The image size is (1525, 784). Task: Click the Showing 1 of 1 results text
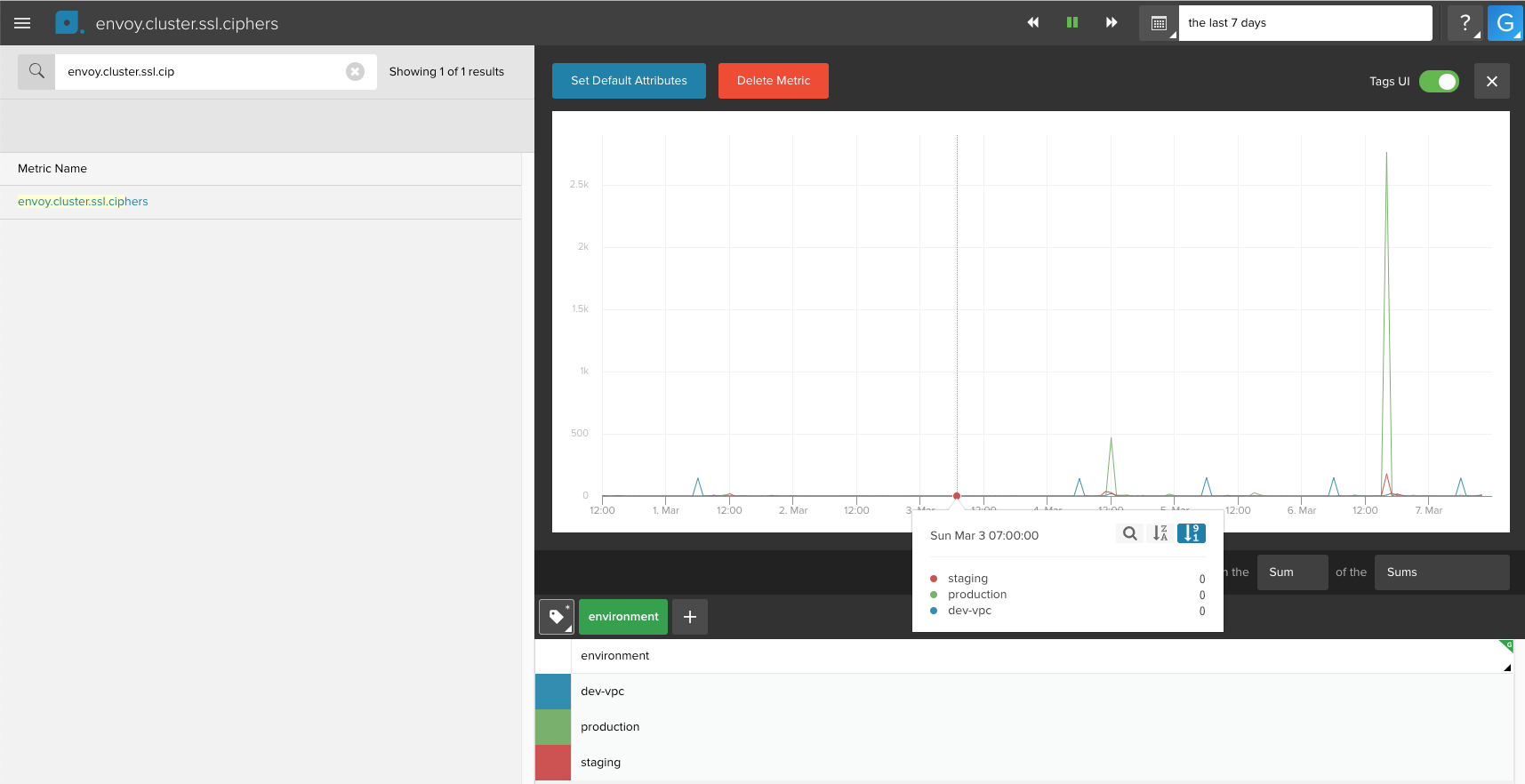(x=446, y=72)
